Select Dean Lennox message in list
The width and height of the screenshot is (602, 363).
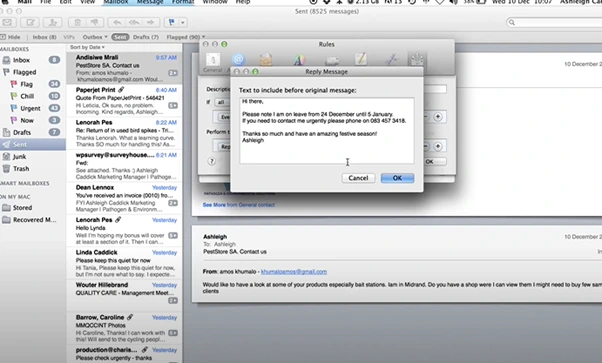pyautogui.click(x=124, y=199)
